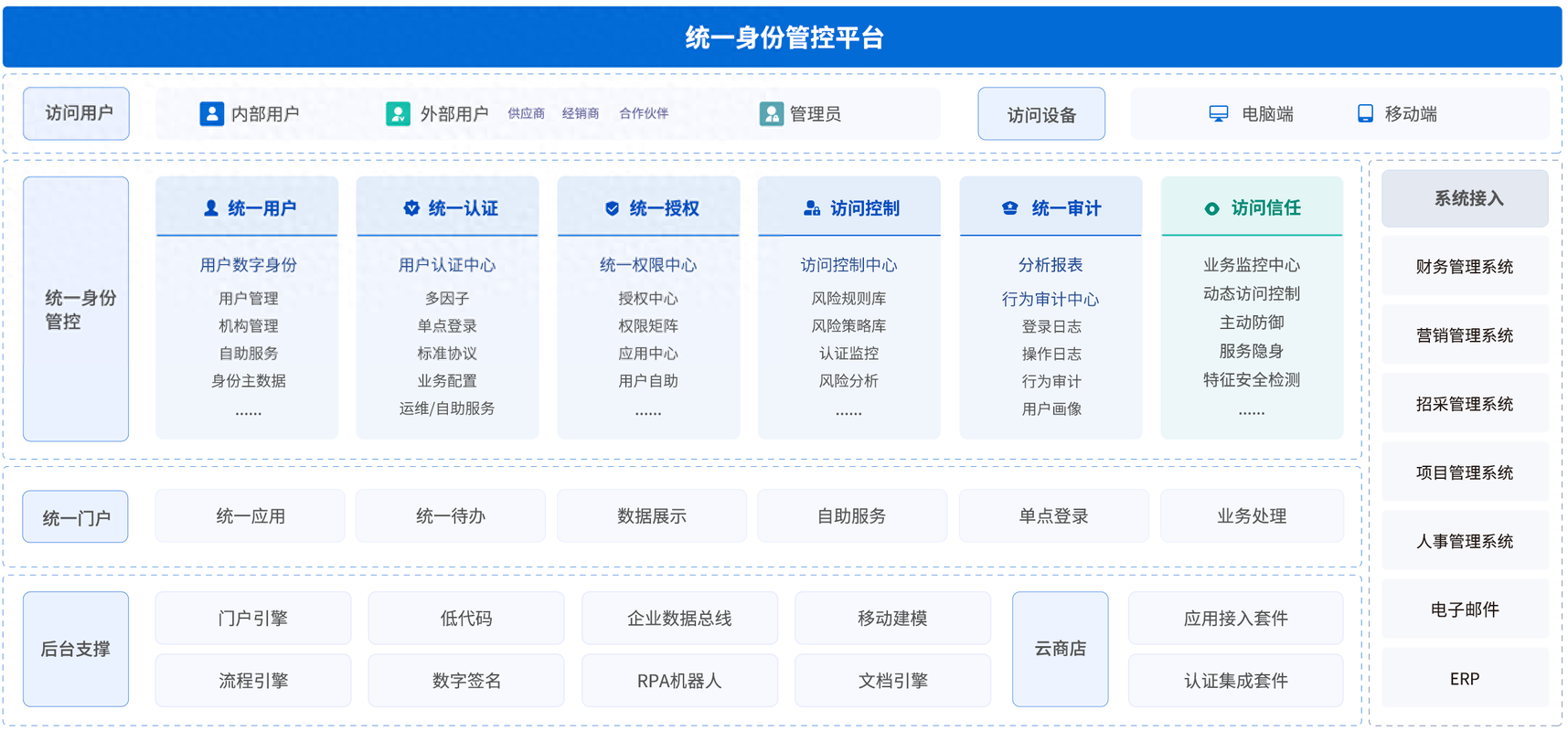Click the 统一授权 shield icon

613,208
